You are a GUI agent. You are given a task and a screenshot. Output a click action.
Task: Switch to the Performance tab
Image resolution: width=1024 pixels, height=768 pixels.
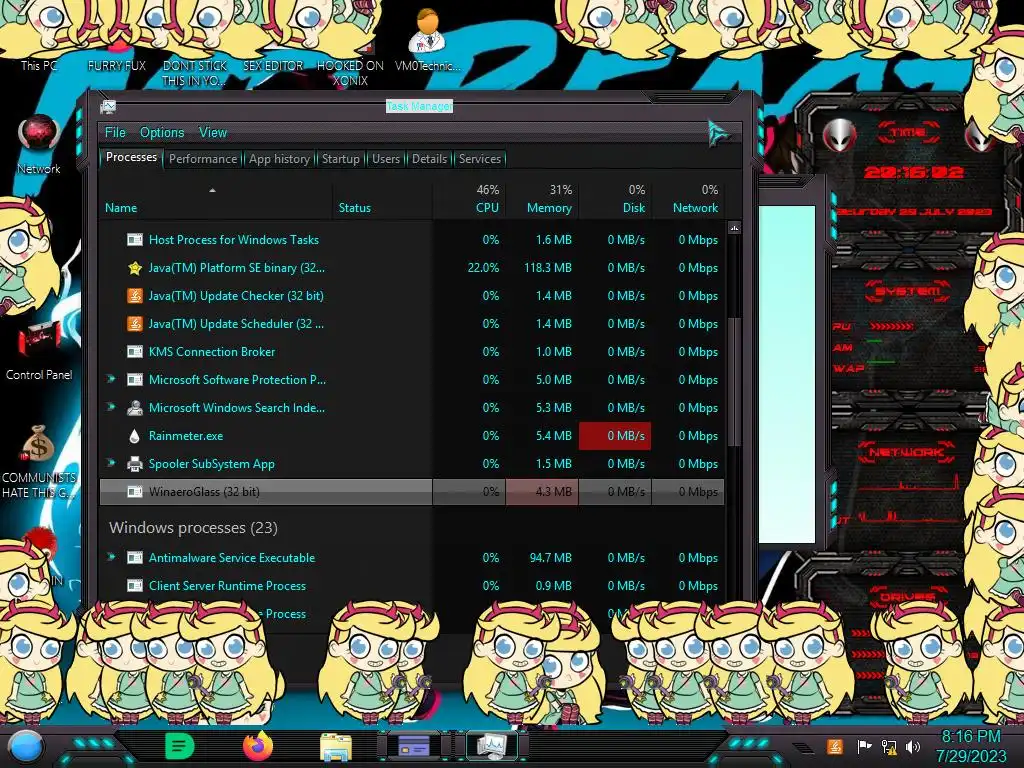click(x=203, y=159)
